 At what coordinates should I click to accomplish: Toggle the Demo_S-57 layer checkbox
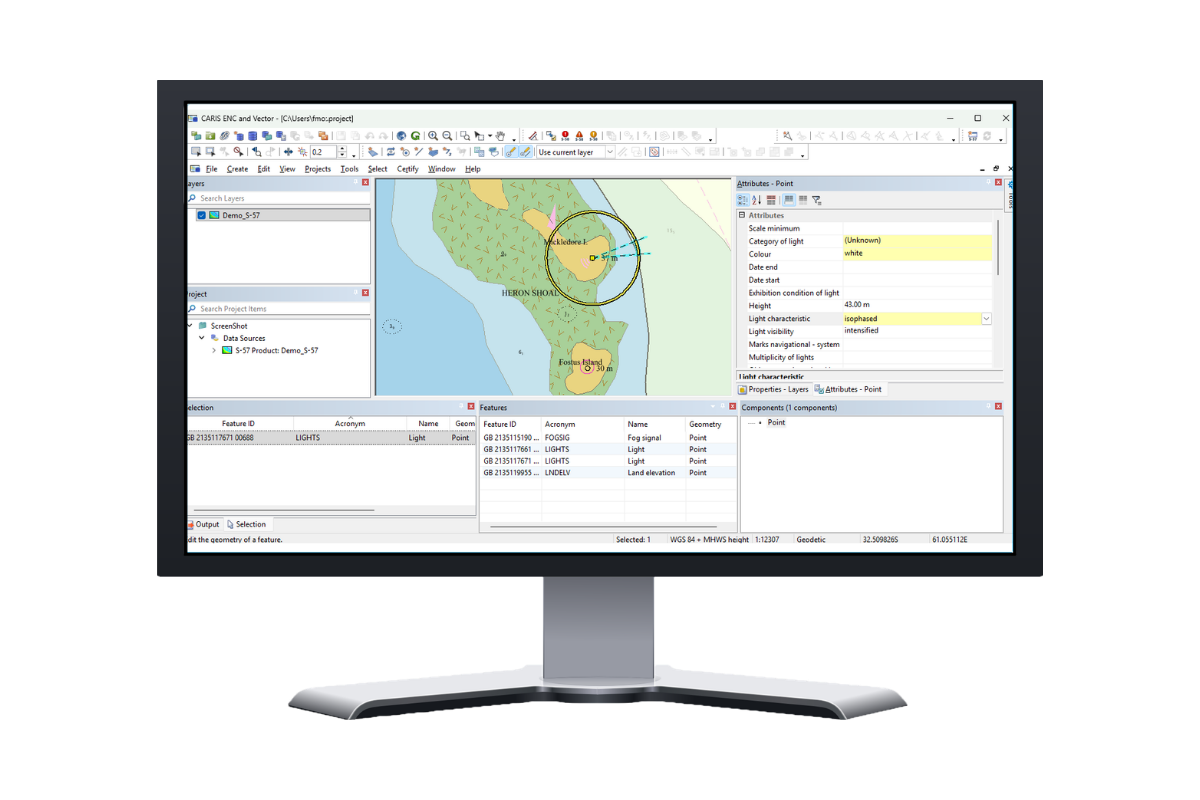202,215
